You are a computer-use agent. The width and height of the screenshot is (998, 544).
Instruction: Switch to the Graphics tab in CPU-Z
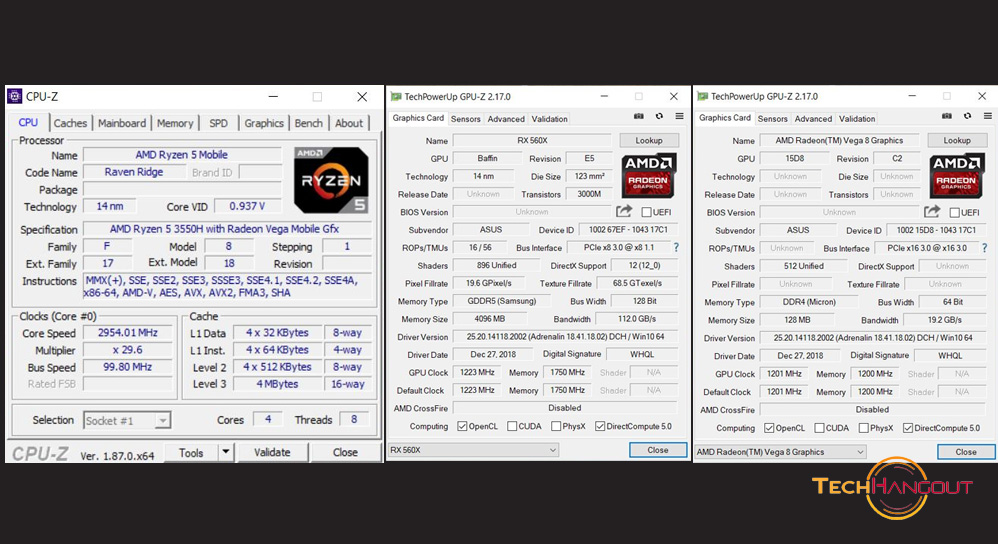pos(264,123)
